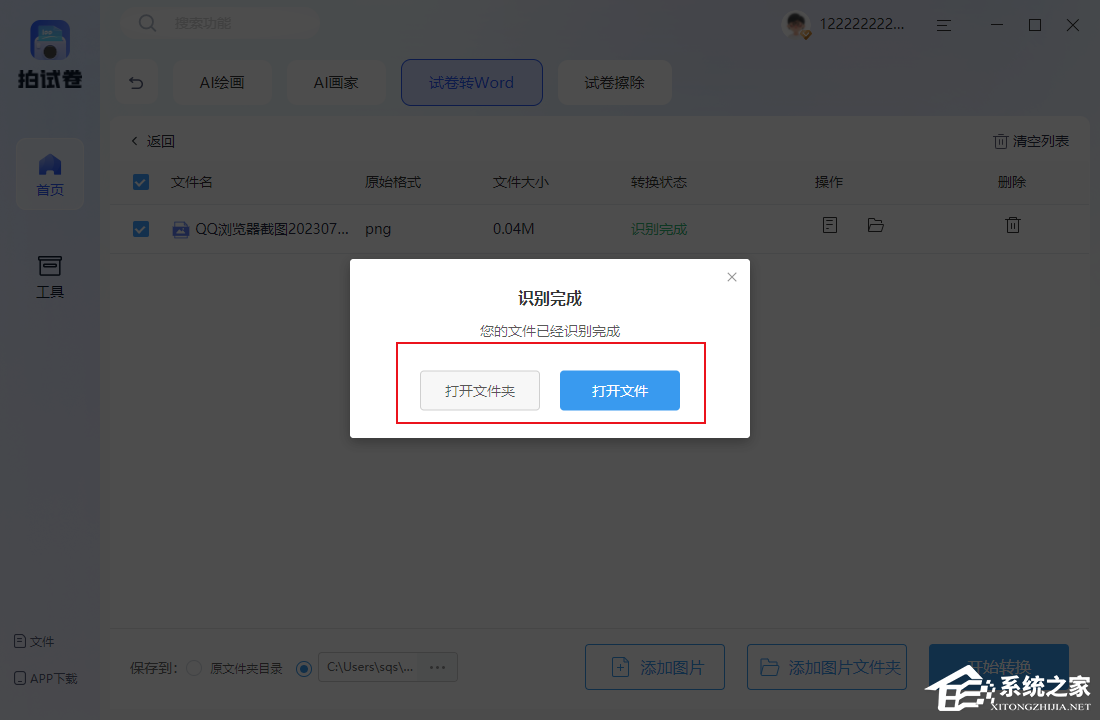
Task: Switch to the 试卷擦除 tab
Action: pos(614,83)
